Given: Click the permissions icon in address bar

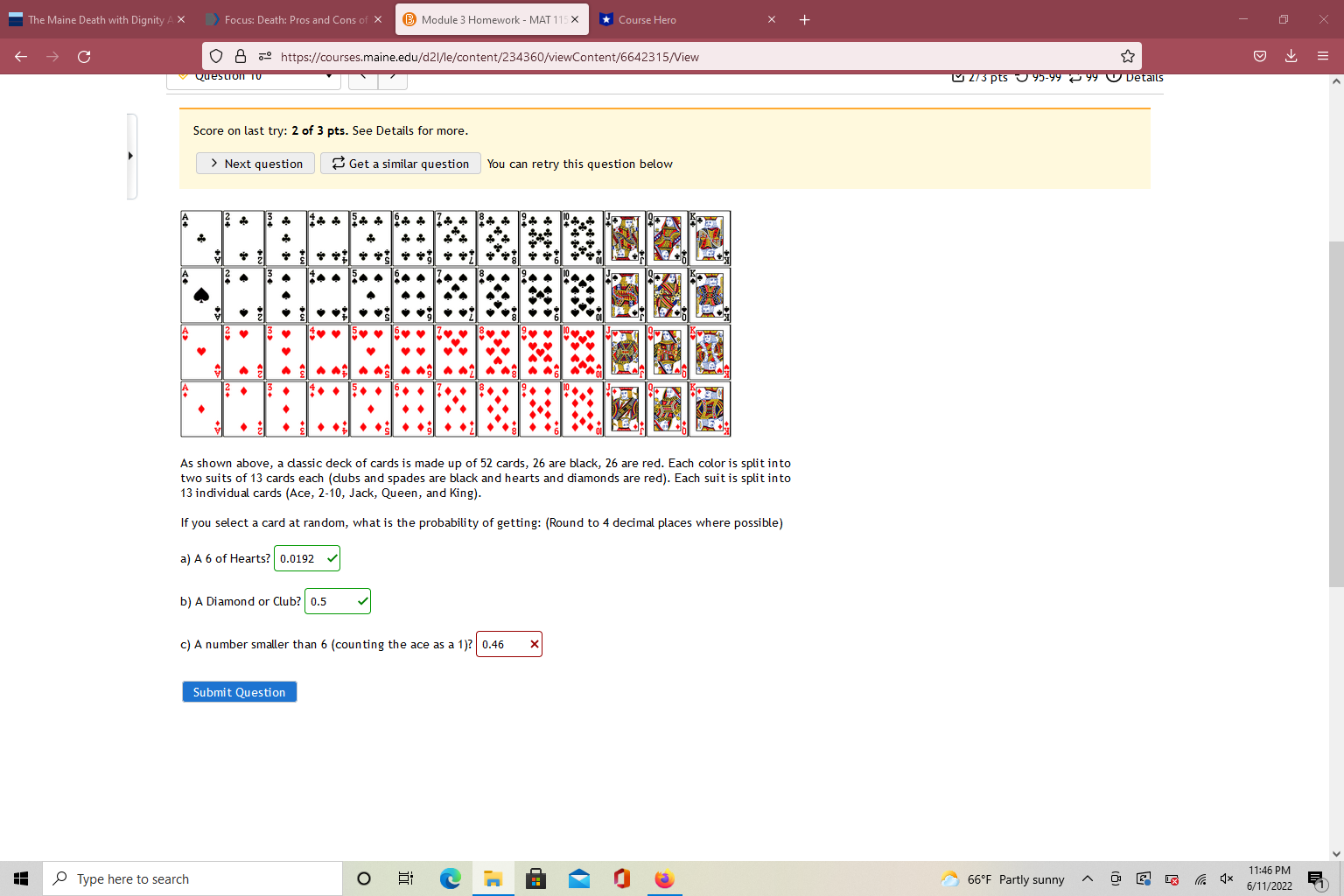Looking at the screenshot, I should click(265, 57).
